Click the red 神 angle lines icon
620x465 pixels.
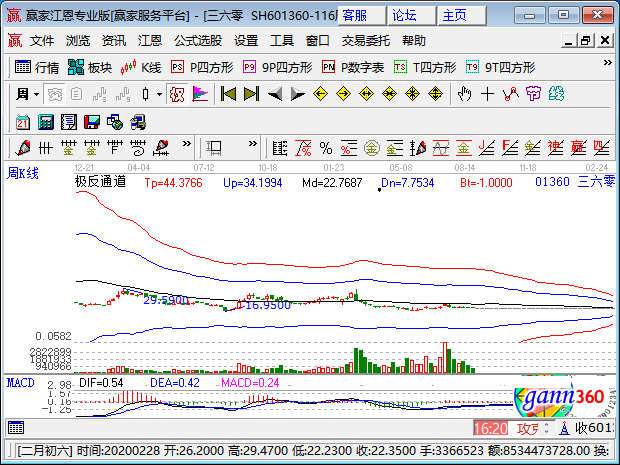[555, 148]
